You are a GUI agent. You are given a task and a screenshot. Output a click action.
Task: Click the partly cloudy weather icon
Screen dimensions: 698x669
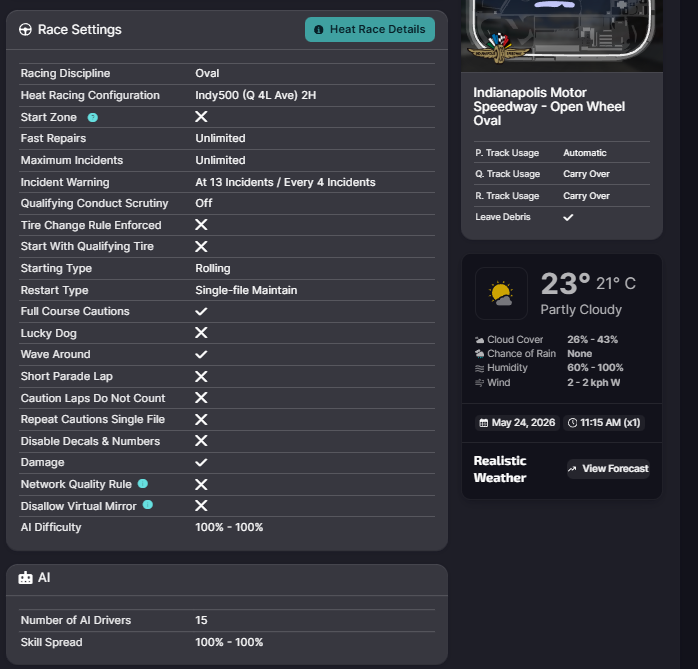pyautogui.click(x=501, y=293)
